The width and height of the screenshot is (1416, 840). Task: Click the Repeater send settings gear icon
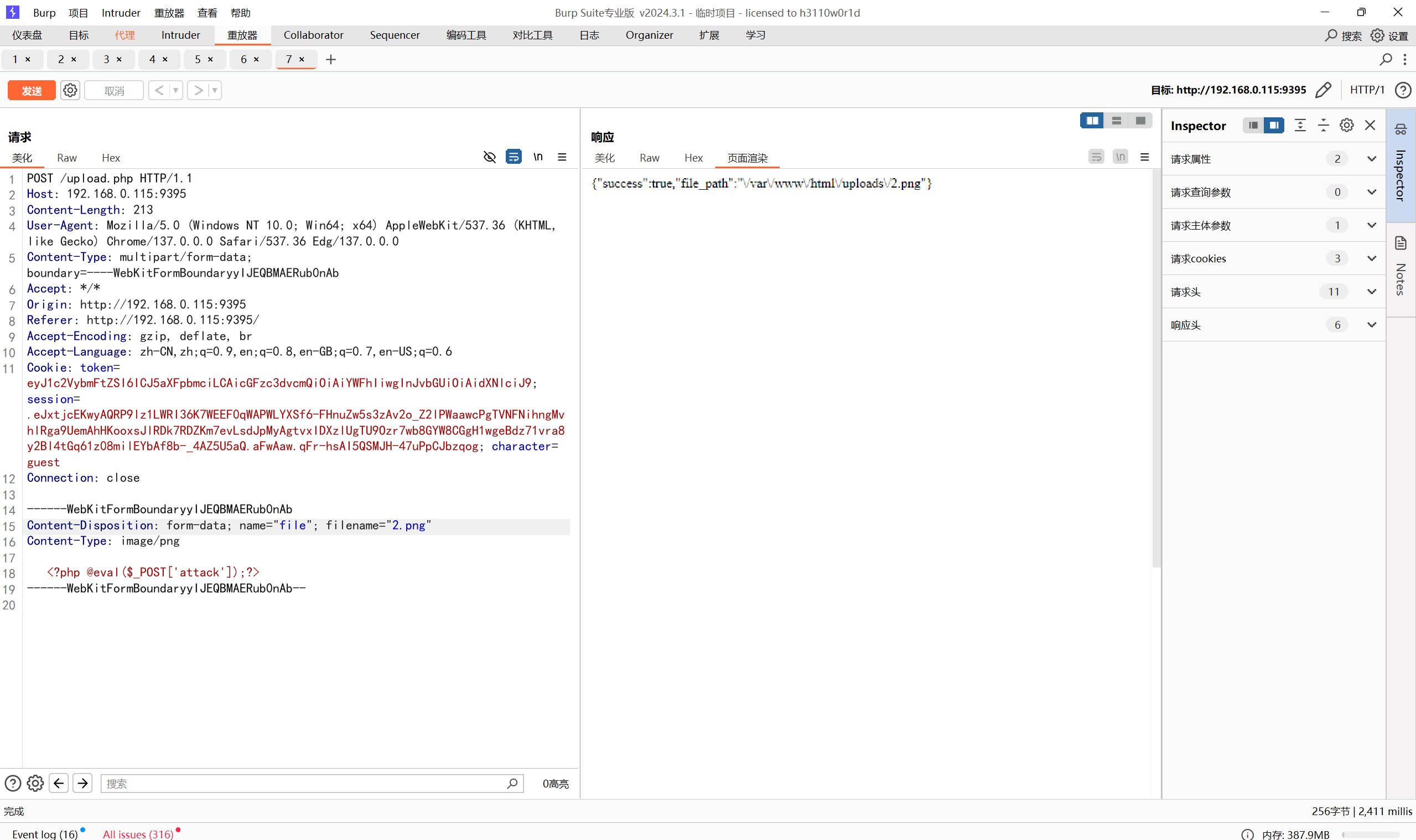coord(70,90)
